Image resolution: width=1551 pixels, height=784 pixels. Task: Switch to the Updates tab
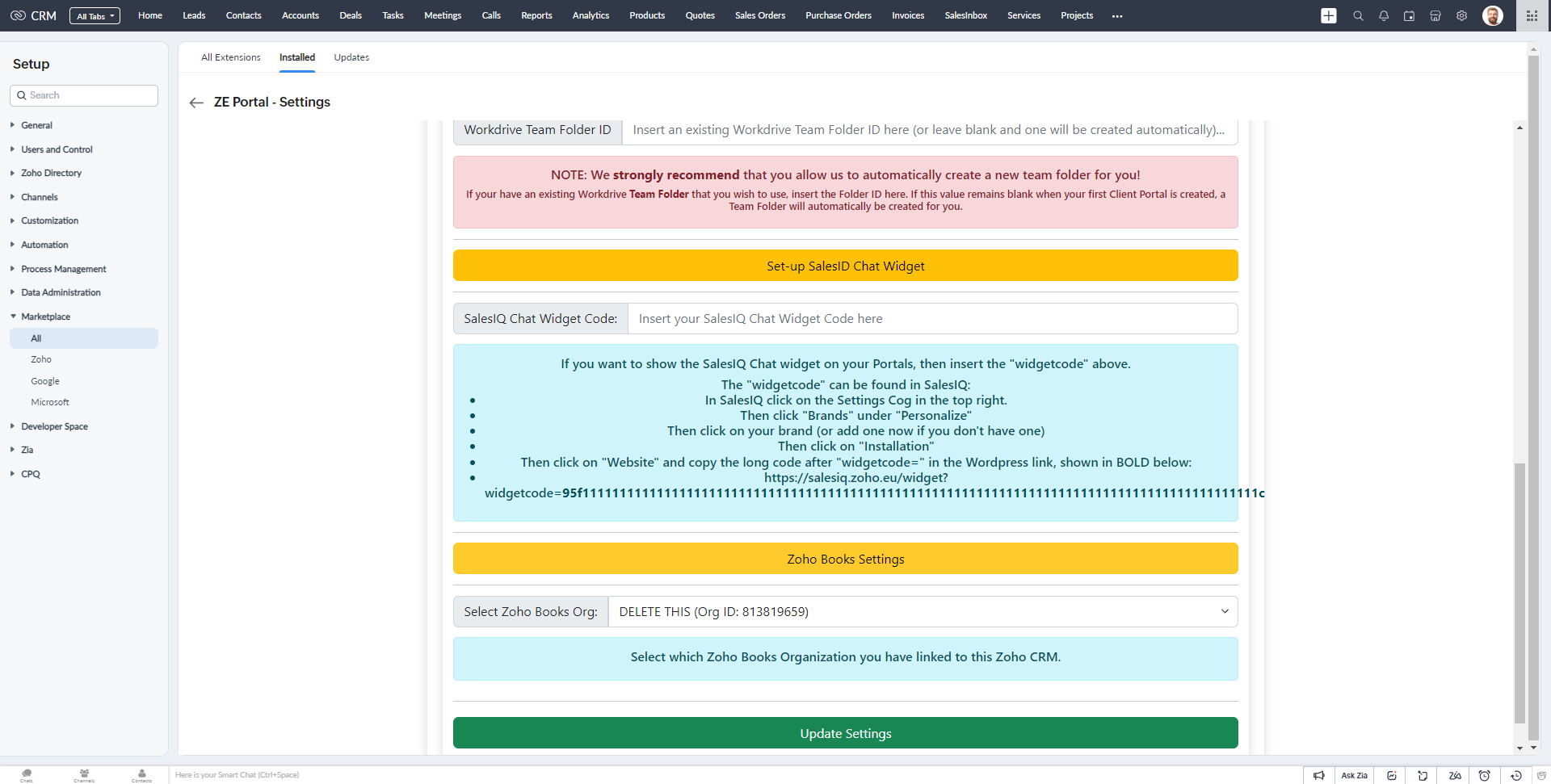click(x=351, y=57)
